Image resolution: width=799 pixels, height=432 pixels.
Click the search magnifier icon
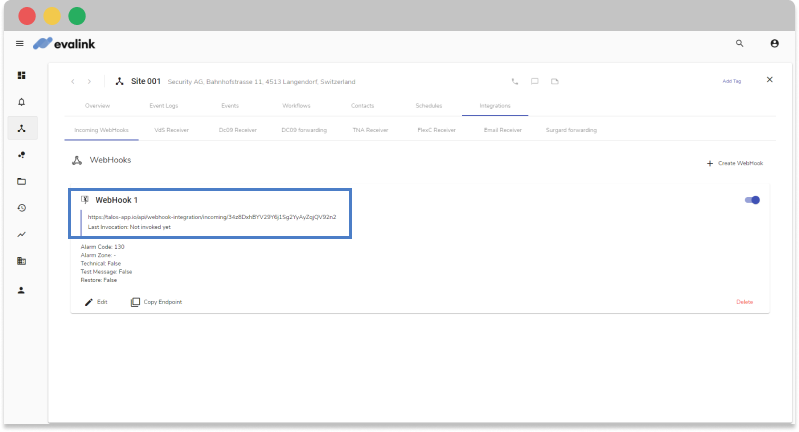click(x=739, y=43)
